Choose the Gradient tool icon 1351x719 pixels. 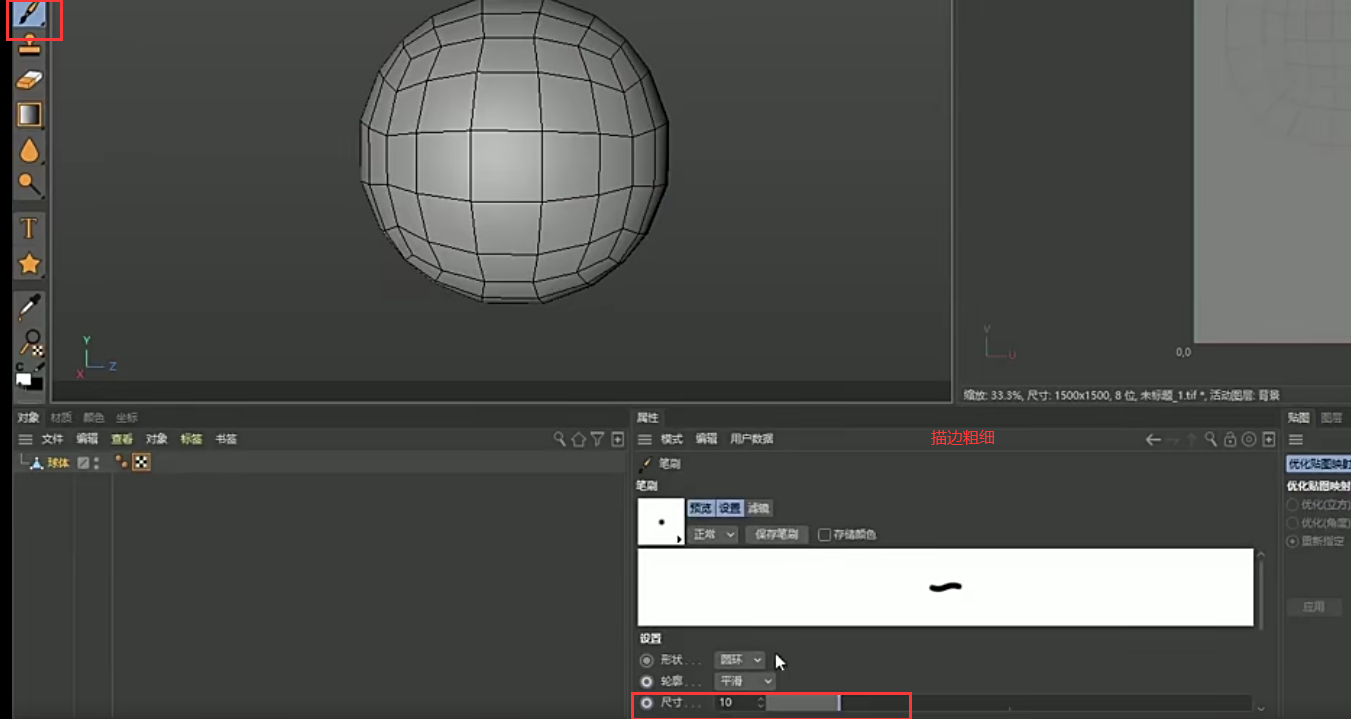(30, 114)
